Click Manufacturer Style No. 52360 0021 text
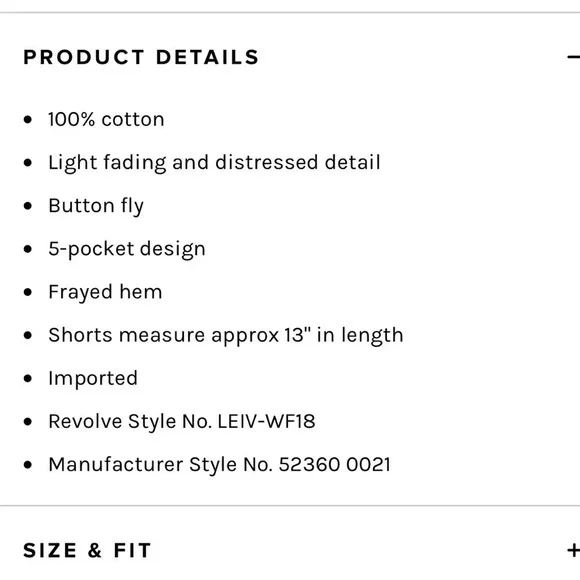The width and height of the screenshot is (580, 580). coord(219,465)
